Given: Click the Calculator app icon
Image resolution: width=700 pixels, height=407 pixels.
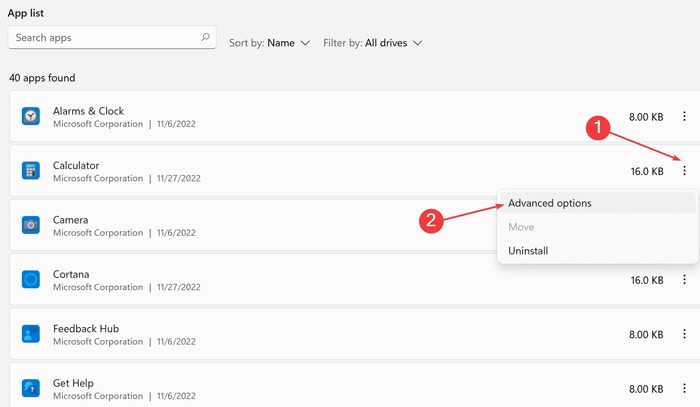Looking at the screenshot, I should 31,171.
